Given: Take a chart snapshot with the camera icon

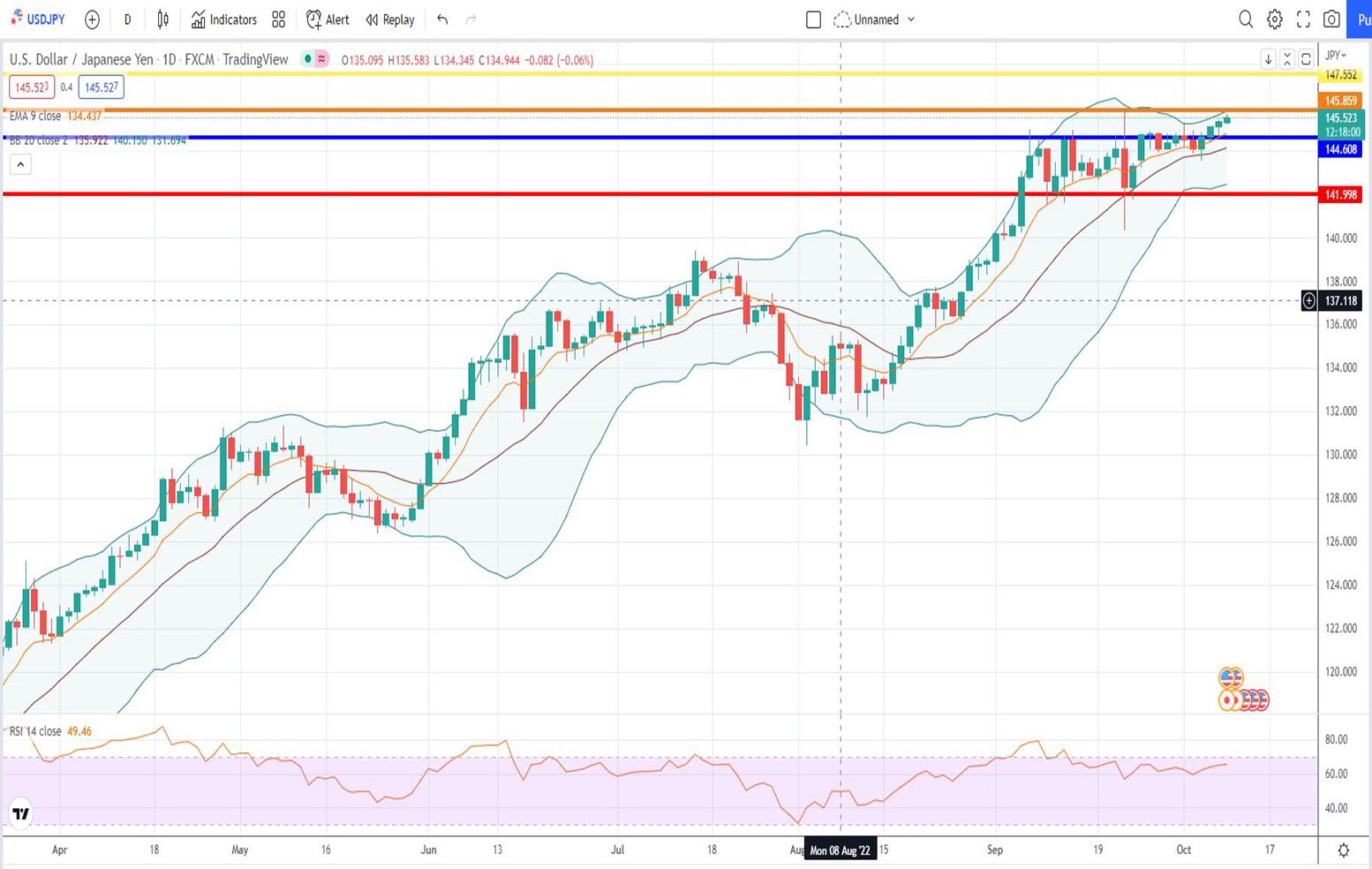Looking at the screenshot, I should [1331, 19].
